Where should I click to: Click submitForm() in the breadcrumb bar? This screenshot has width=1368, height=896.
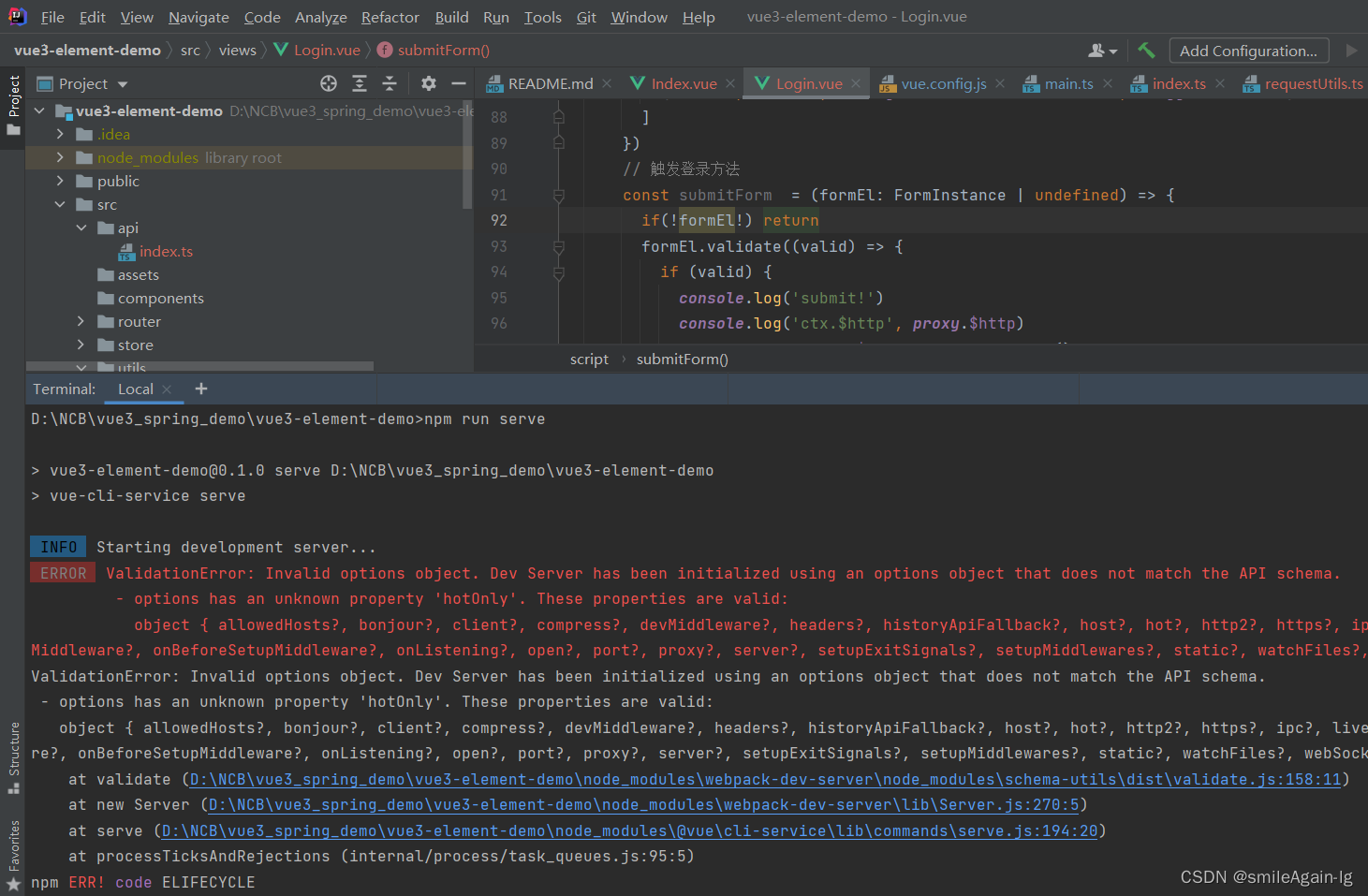pos(682,359)
